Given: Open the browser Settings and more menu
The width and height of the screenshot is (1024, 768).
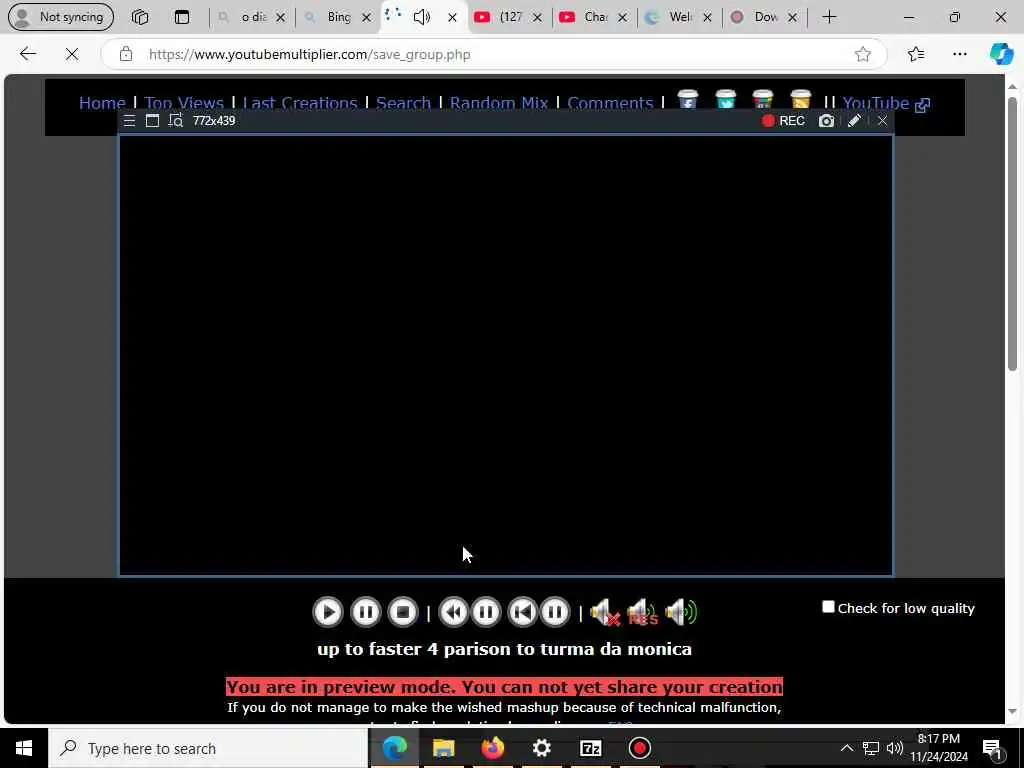Looking at the screenshot, I should click(959, 54).
